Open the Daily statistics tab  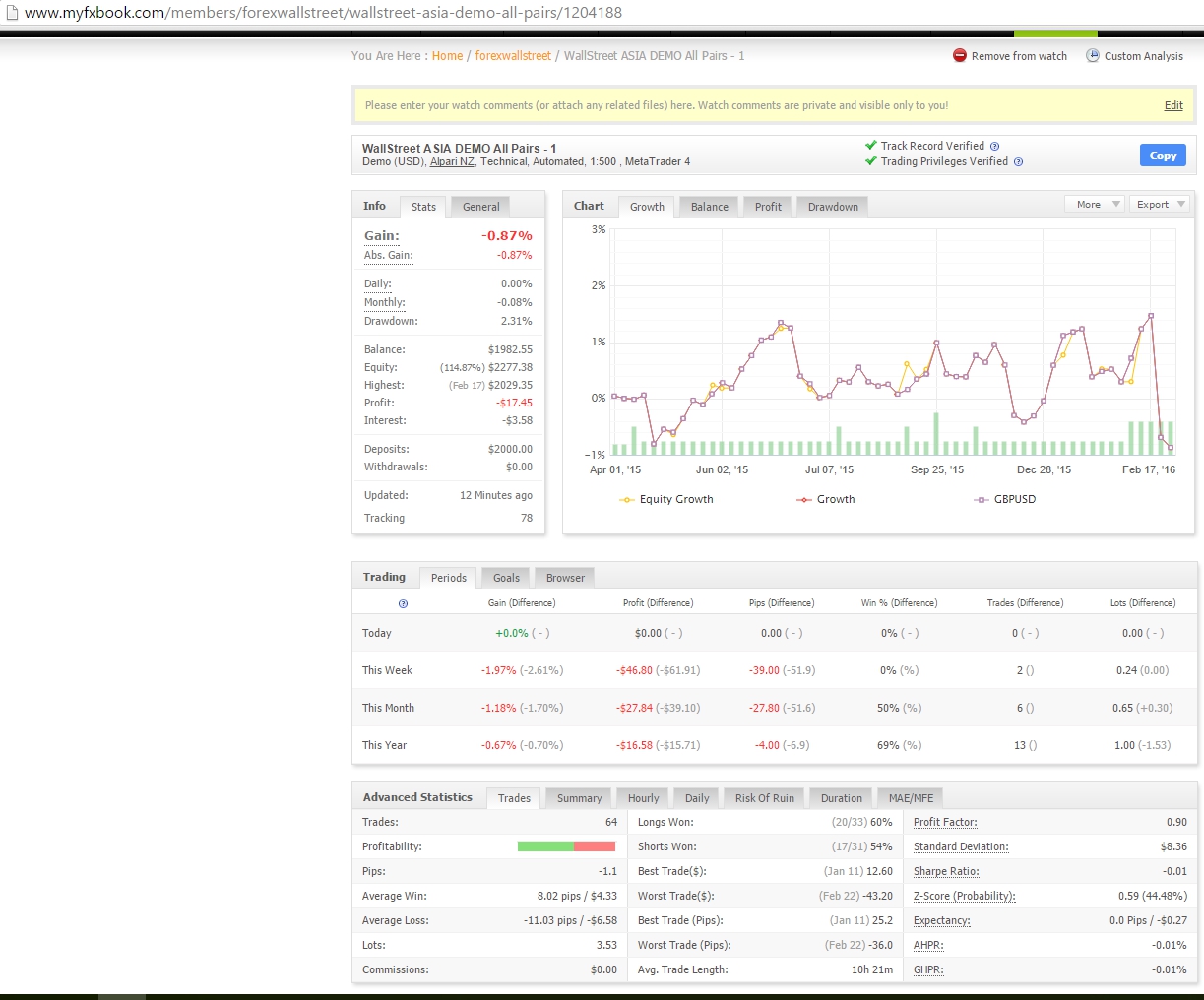coord(697,798)
